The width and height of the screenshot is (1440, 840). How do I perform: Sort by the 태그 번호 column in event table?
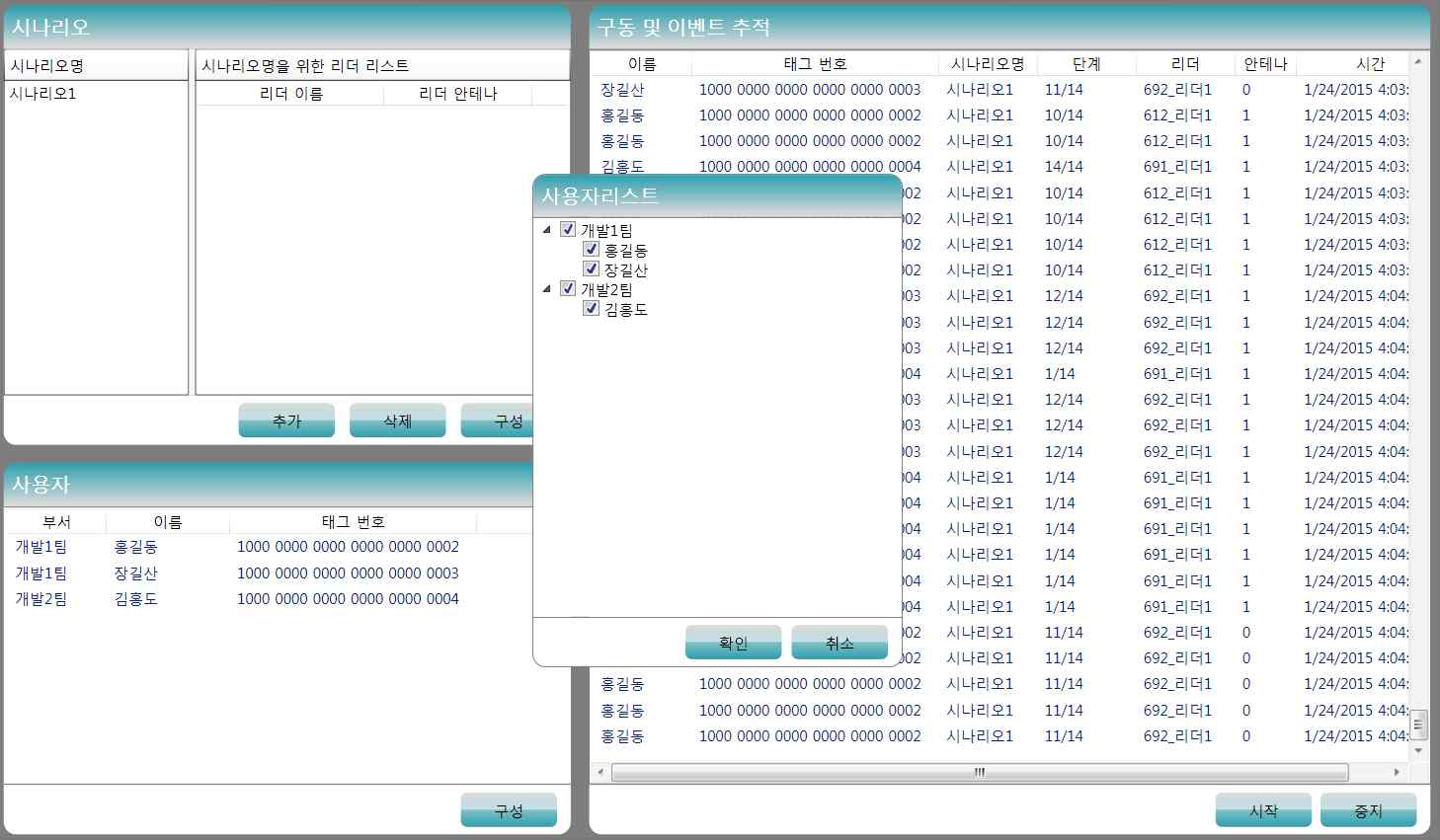click(x=815, y=64)
